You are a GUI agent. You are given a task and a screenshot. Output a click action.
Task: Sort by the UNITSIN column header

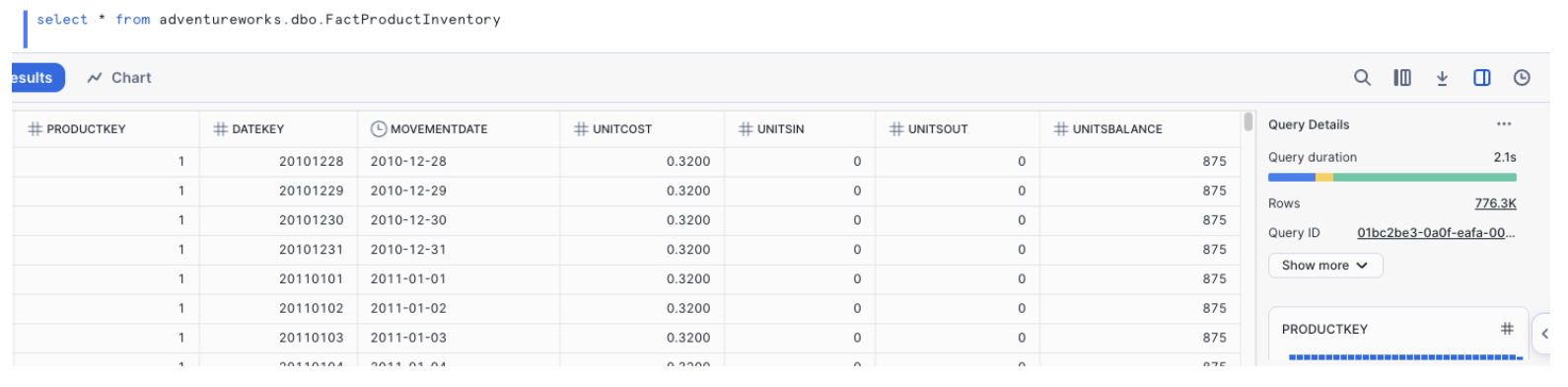pyautogui.click(x=800, y=129)
